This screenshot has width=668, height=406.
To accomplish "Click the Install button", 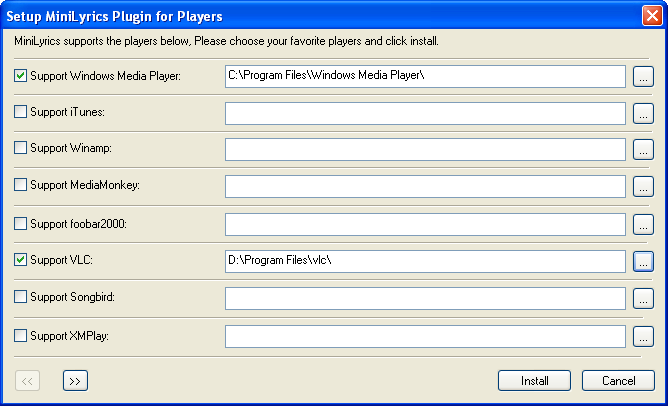I will tap(534, 380).
